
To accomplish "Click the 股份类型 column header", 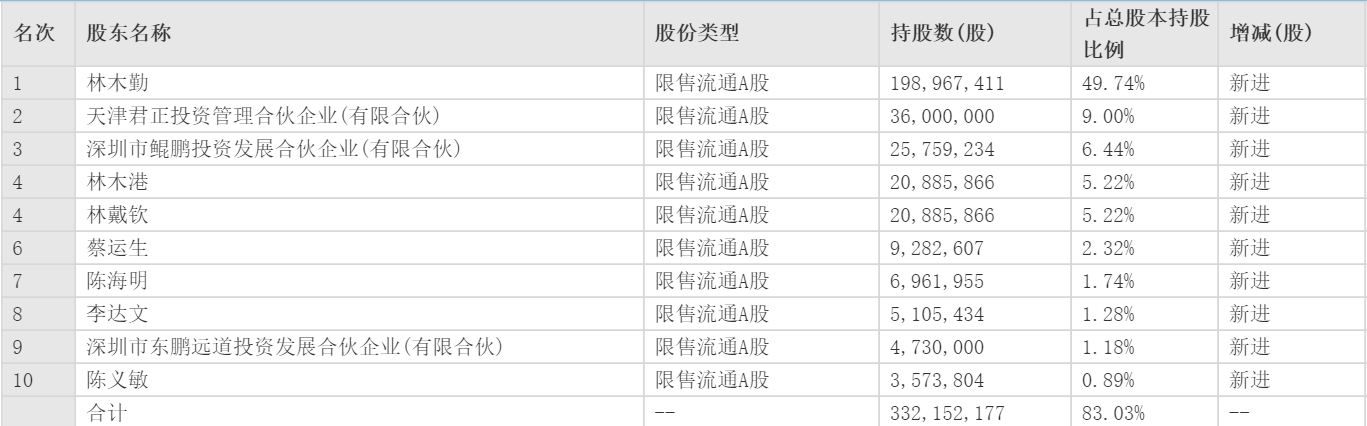I will coord(697,33).
